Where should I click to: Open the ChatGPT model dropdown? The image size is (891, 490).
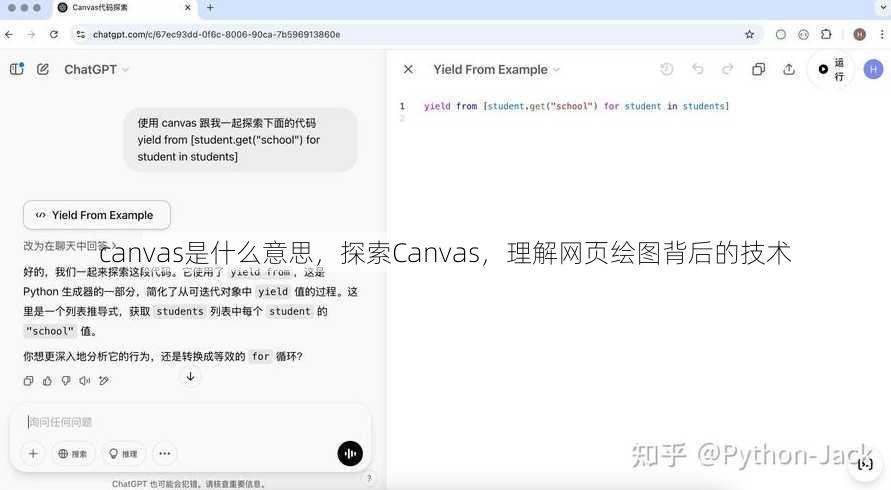pyautogui.click(x=96, y=69)
